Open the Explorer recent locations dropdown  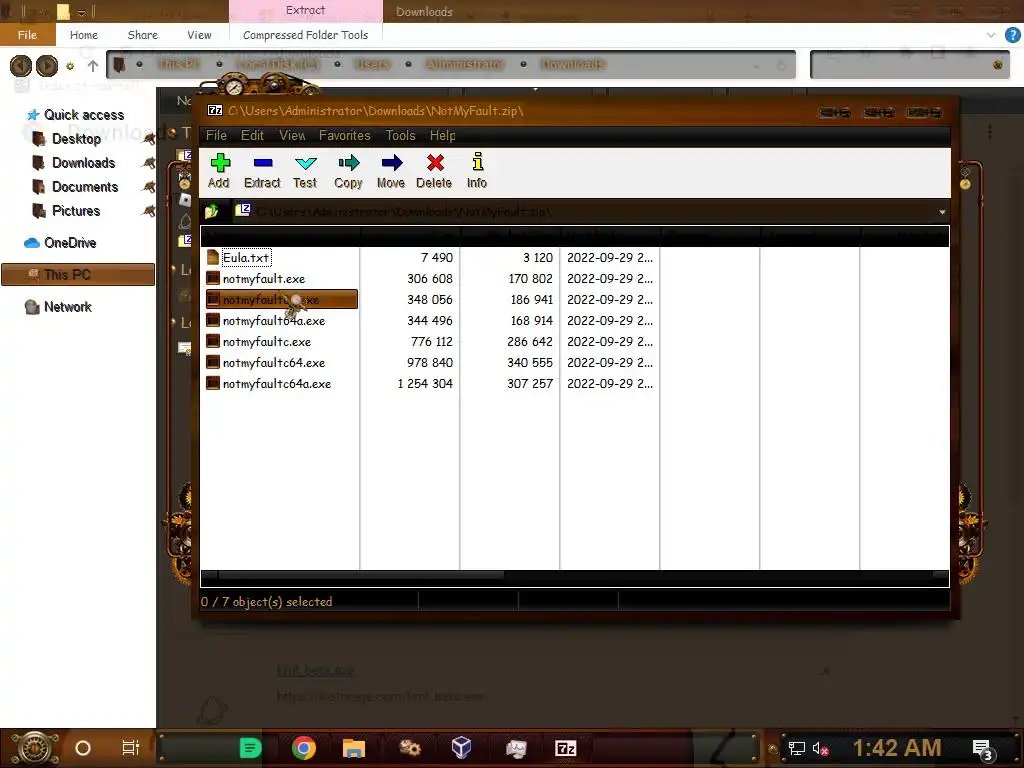click(71, 66)
